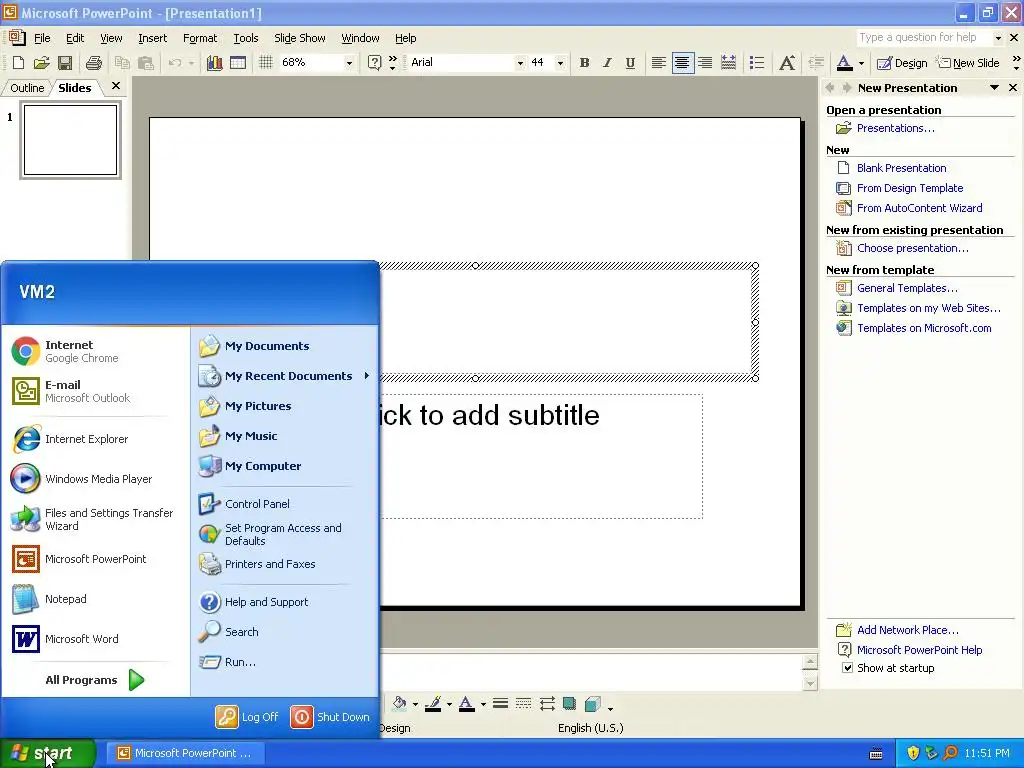Open My Computer from the Start menu

coord(284,466)
